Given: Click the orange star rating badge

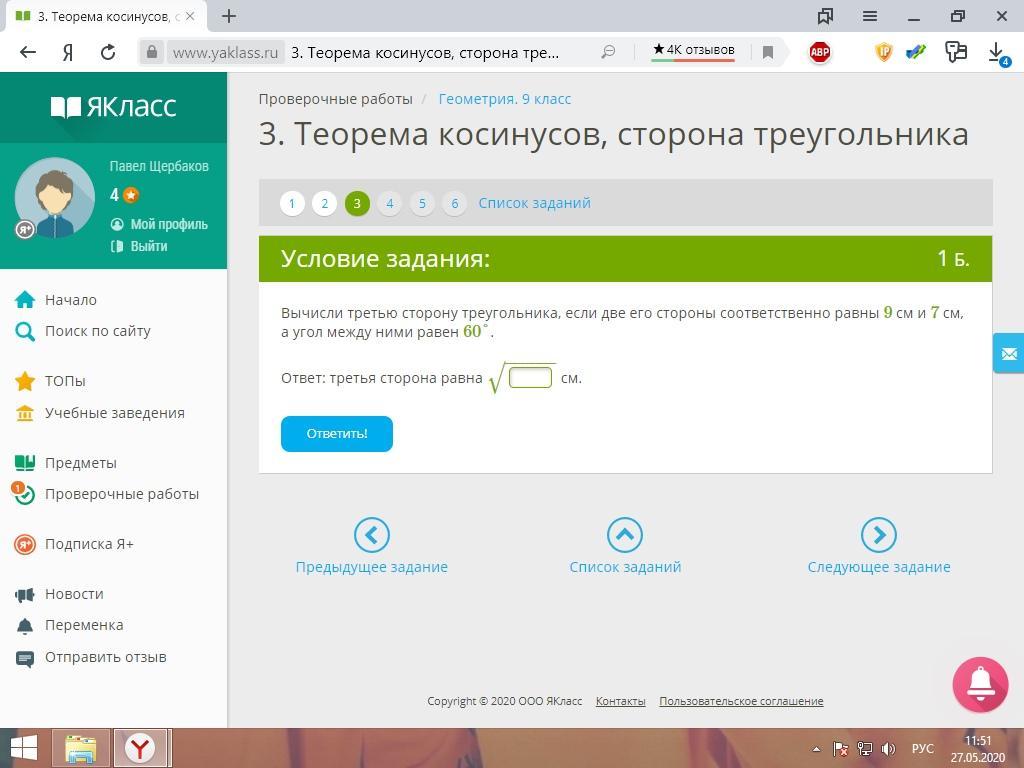Looking at the screenshot, I should [x=131, y=195].
